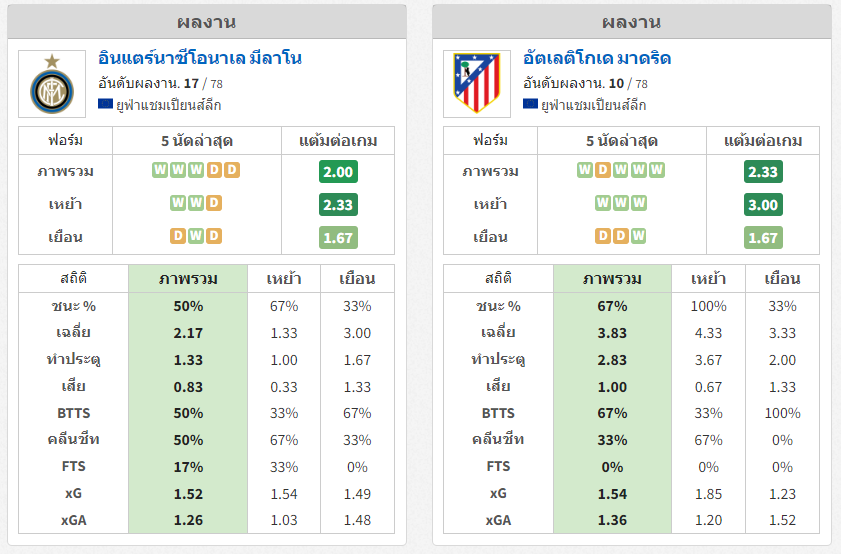Click the EU flag icon under Atletico
The width and height of the screenshot is (841, 554).
tap(530, 104)
